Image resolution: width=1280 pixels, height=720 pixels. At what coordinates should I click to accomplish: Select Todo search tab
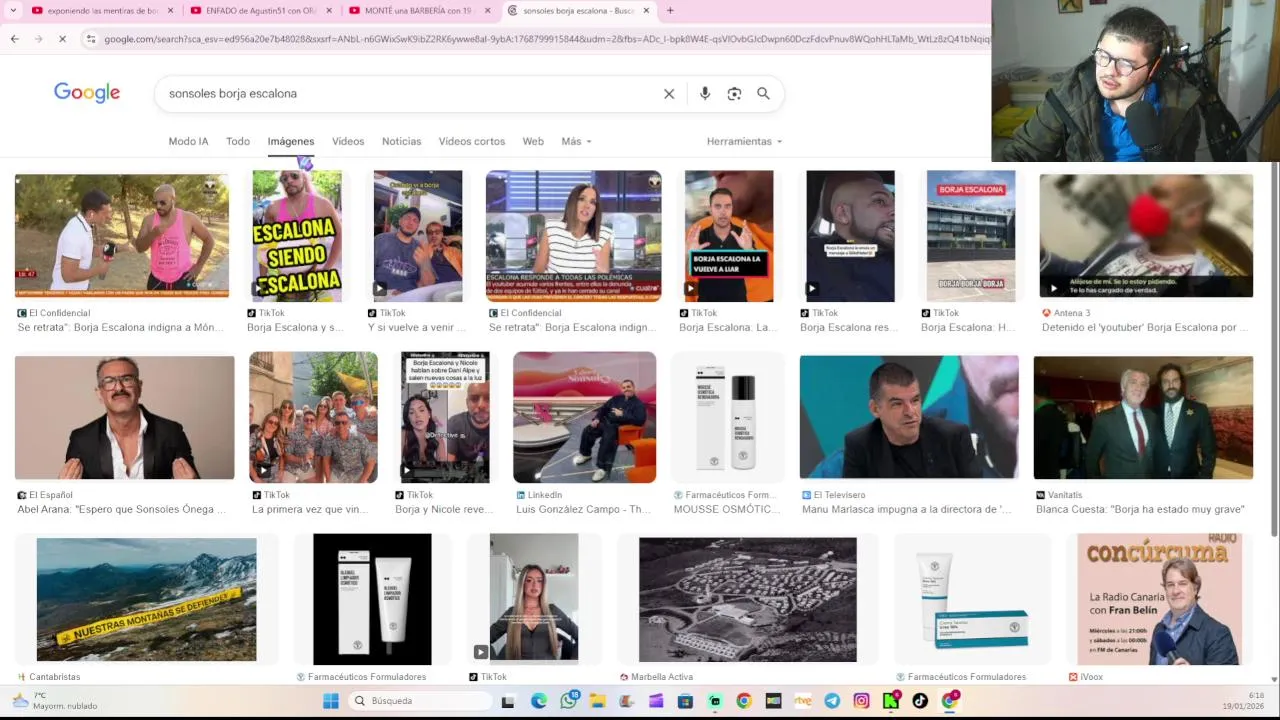[238, 141]
